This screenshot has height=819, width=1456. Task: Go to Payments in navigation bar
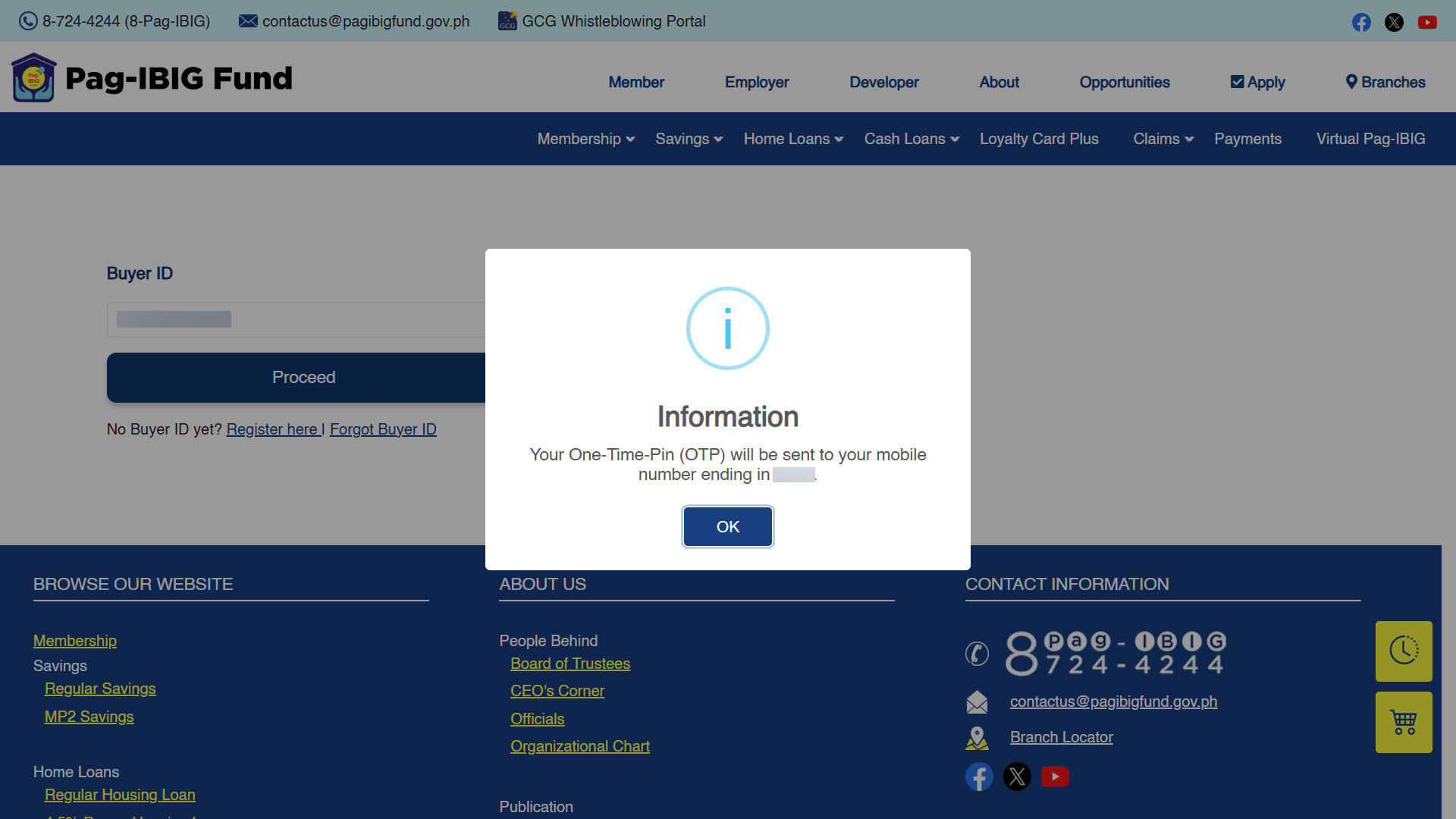coord(1248,139)
